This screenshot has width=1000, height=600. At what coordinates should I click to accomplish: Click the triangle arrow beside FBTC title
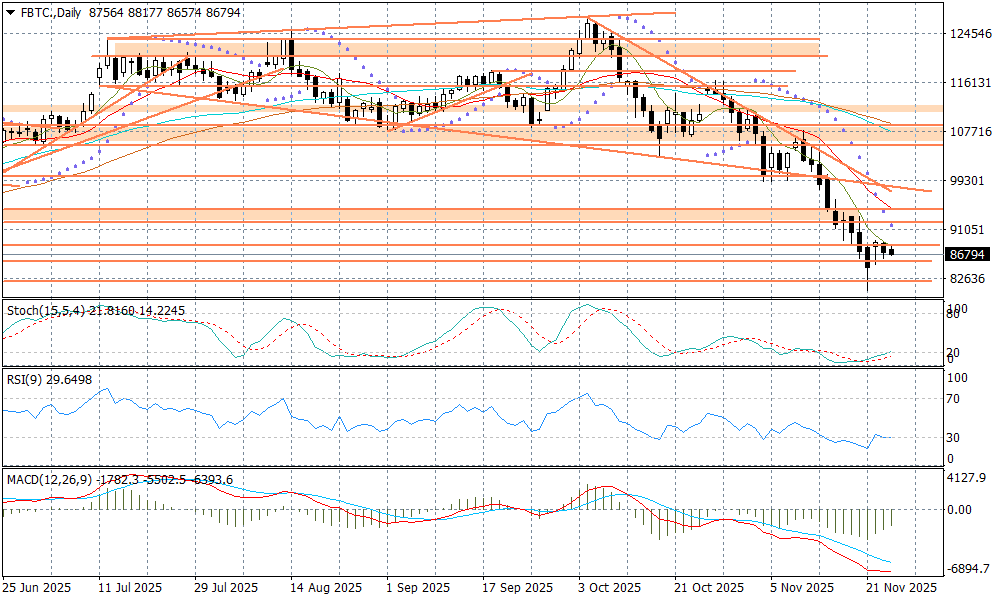pyautogui.click(x=9, y=10)
